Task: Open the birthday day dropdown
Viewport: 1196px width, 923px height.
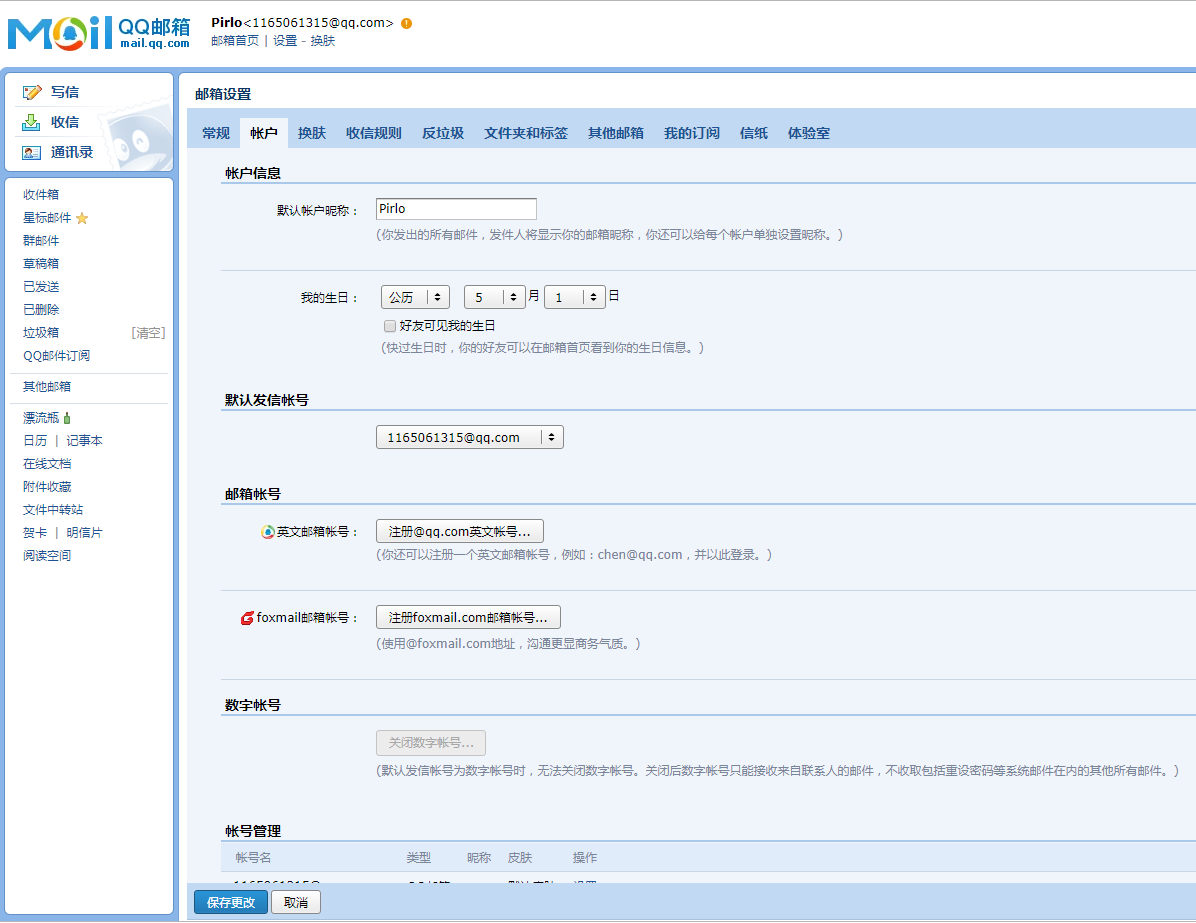Action: [x=574, y=297]
